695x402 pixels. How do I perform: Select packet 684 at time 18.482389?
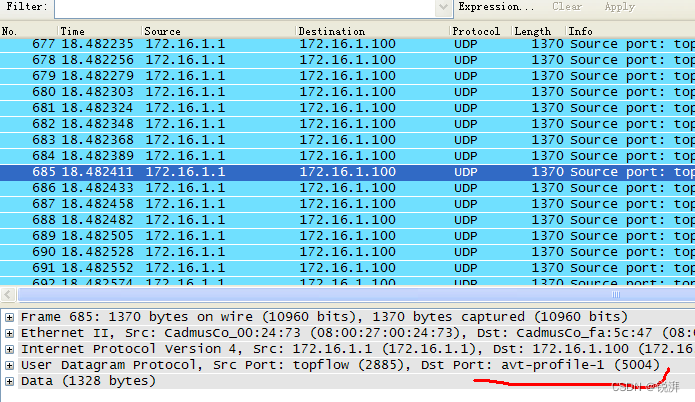348,156
